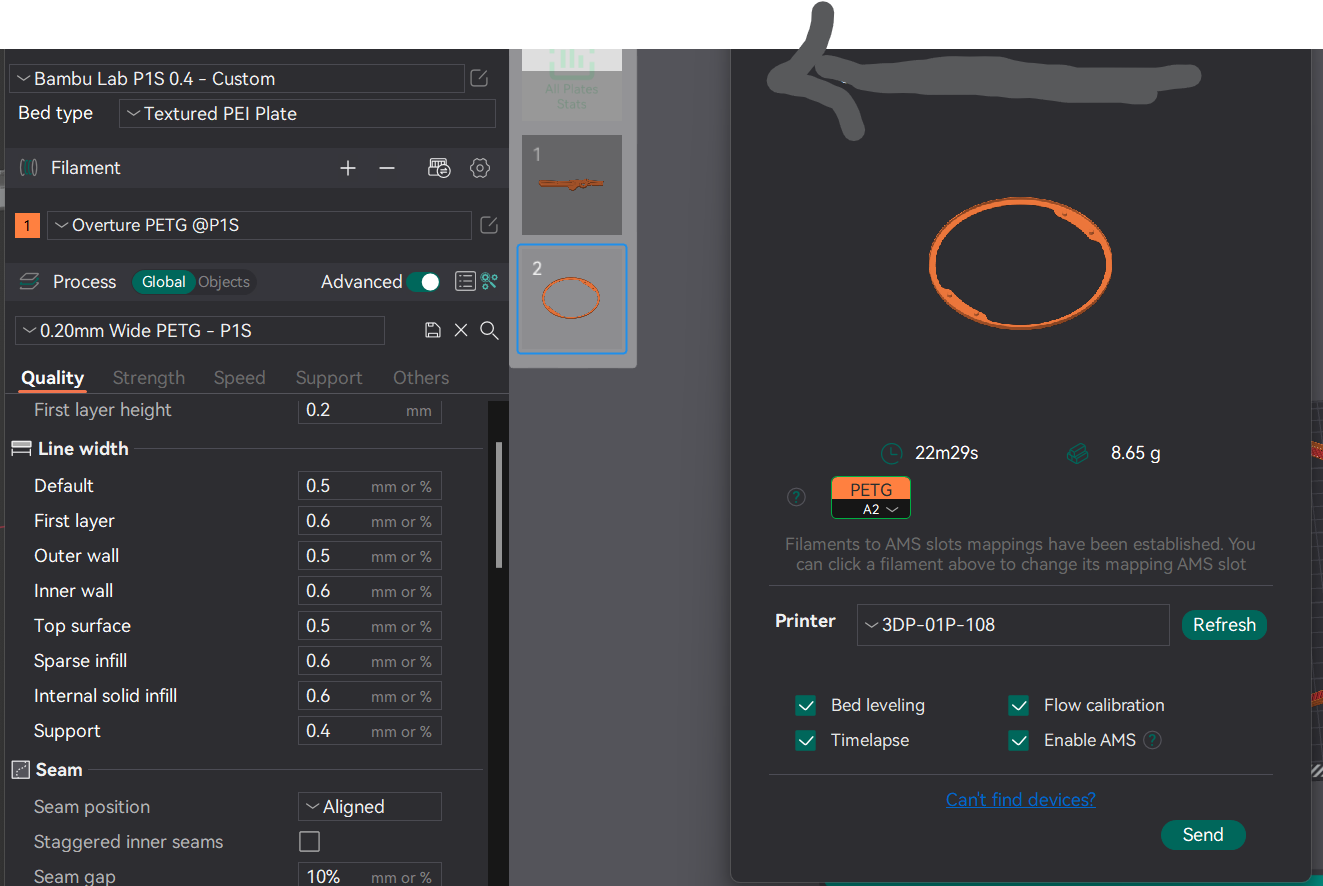Remove a filament using the minus icon
1323x886 pixels.
387,168
